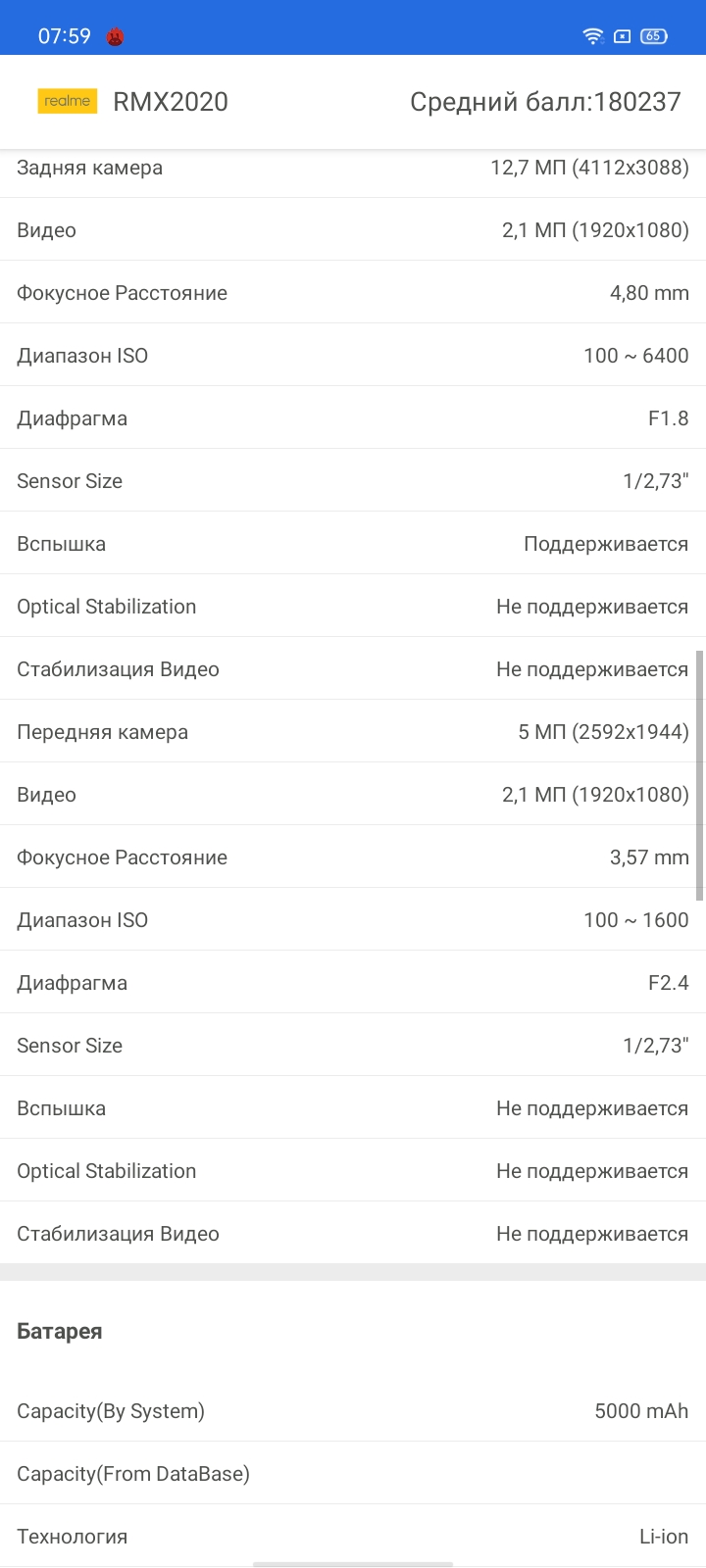The width and height of the screenshot is (706, 1568).
Task: Select the Передняя камера row
Action: (353, 731)
